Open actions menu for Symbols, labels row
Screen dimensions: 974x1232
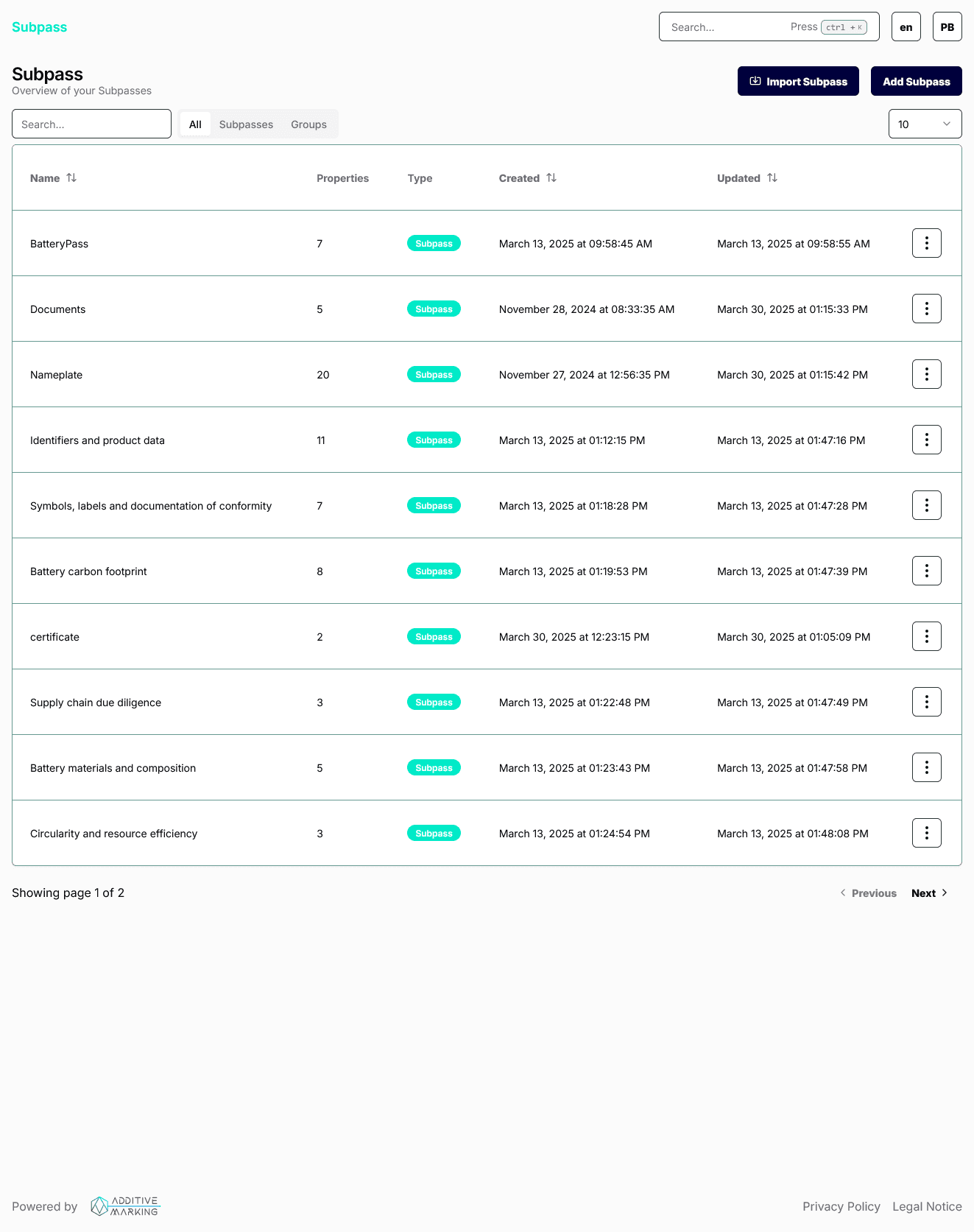[x=926, y=505]
